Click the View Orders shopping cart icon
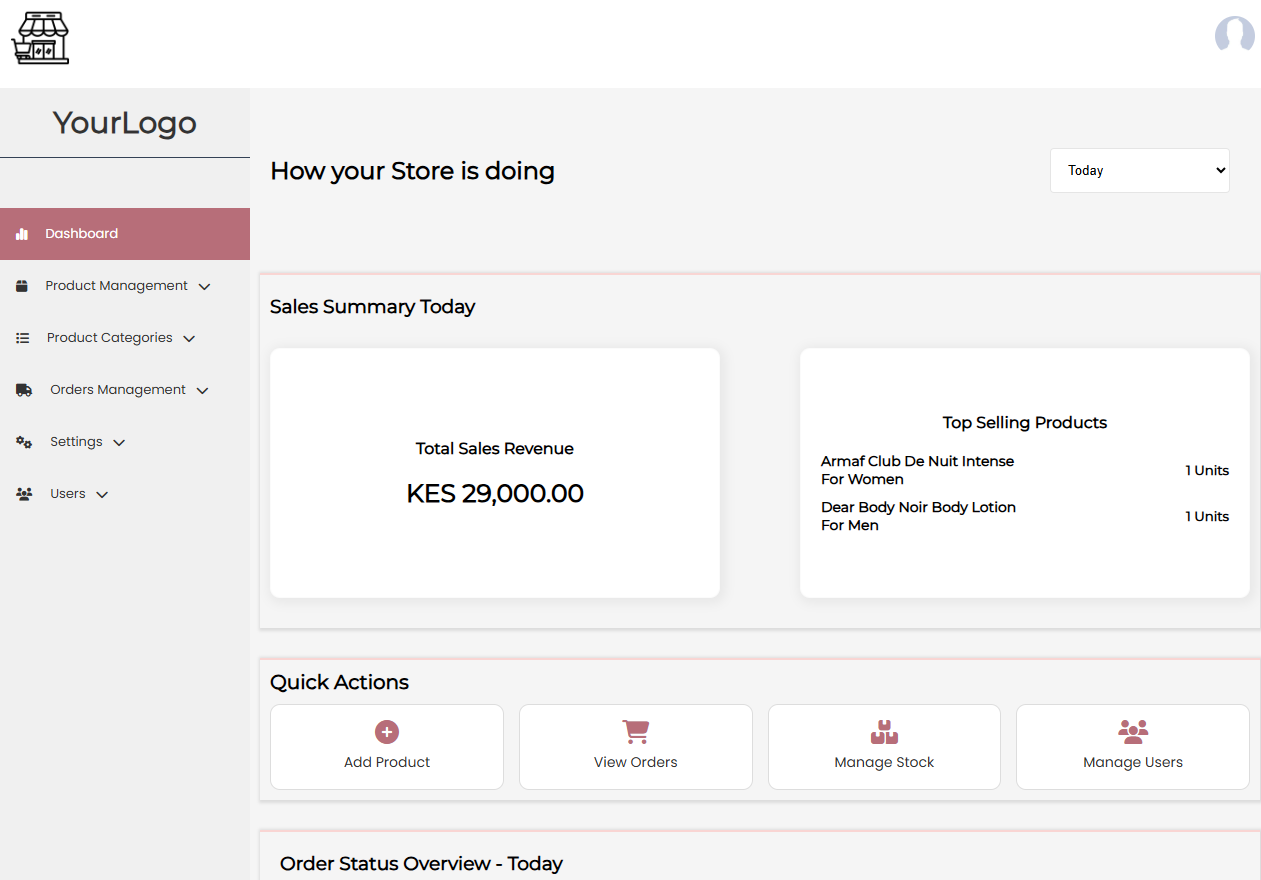The image size is (1261, 880). (635, 731)
